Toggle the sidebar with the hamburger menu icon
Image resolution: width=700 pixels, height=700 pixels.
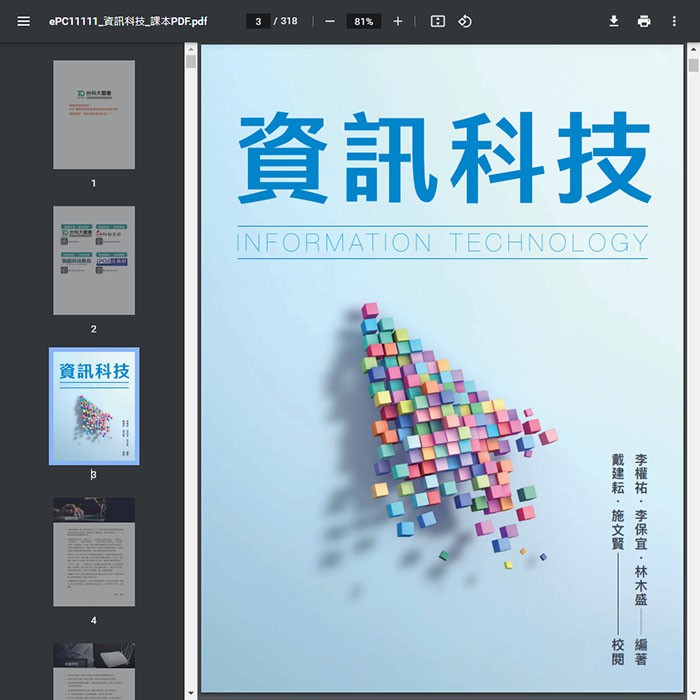(x=23, y=21)
